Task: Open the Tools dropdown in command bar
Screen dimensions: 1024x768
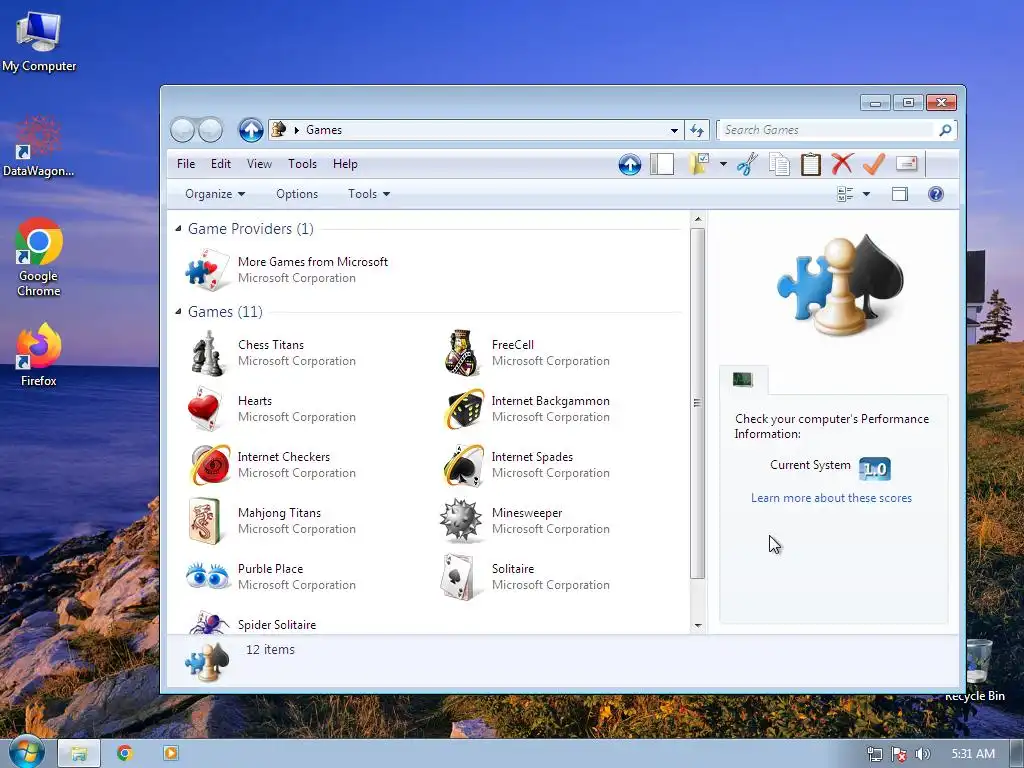Action: click(x=369, y=194)
